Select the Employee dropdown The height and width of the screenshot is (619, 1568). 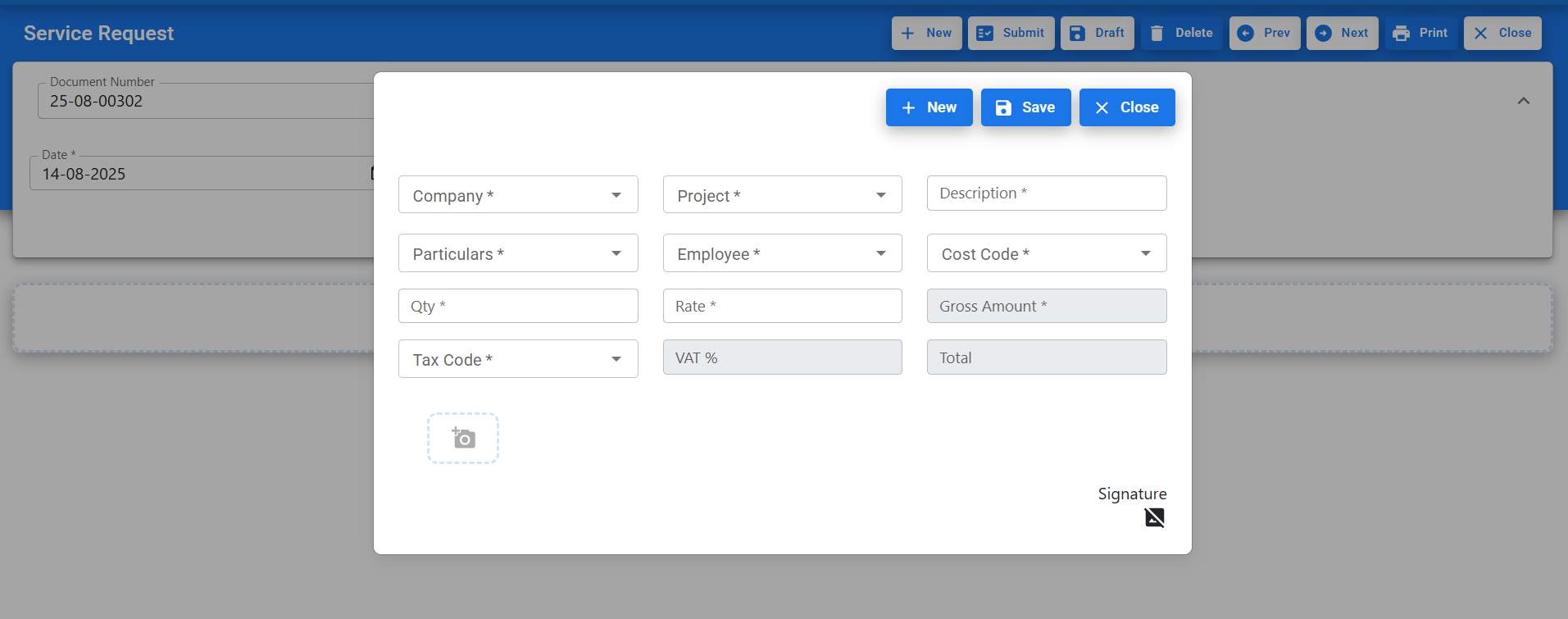click(x=782, y=253)
